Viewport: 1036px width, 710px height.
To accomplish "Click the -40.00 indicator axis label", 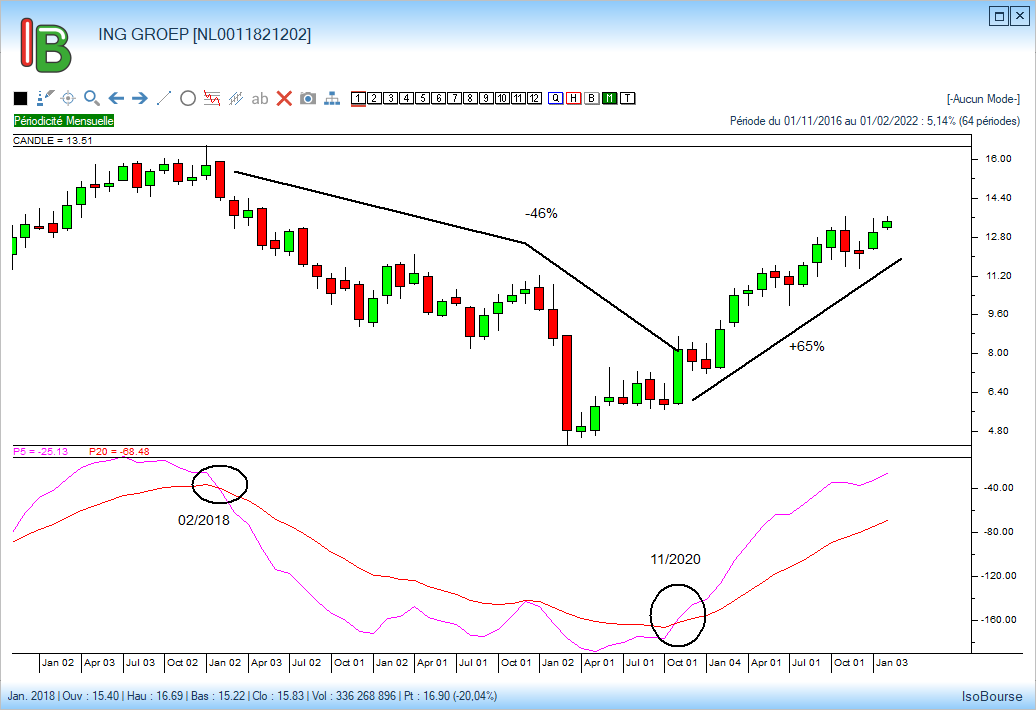I will [x=998, y=487].
